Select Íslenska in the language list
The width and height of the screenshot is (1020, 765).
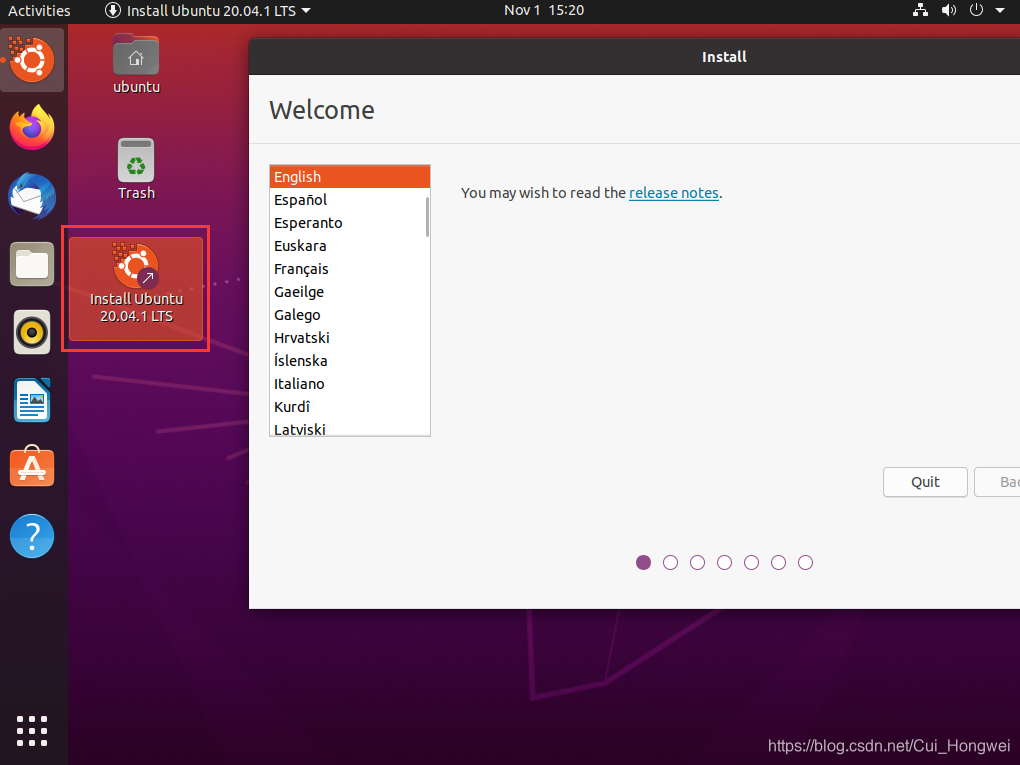tap(348, 361)
